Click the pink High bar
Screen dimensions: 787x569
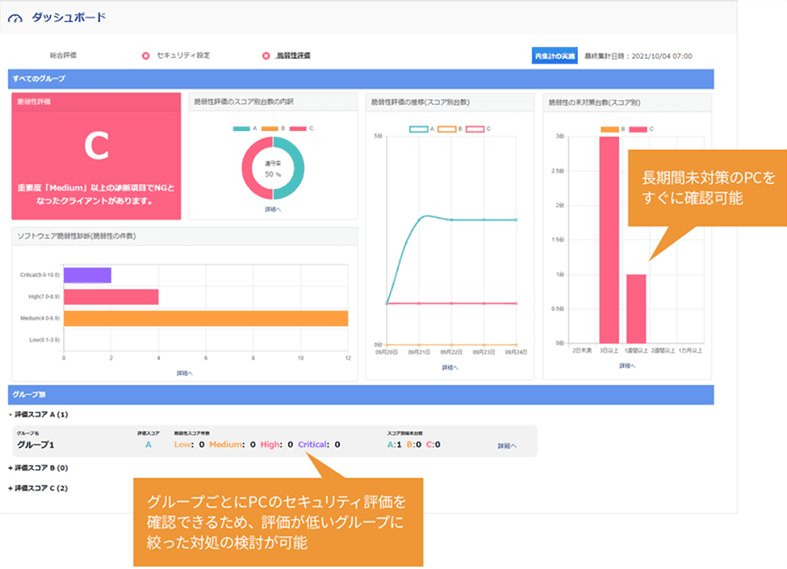click(111, 297)
